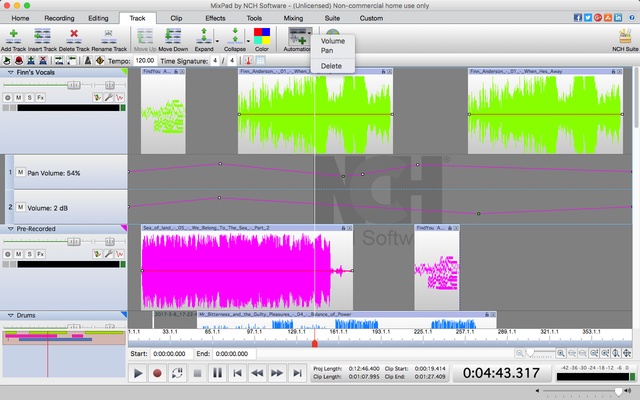Click the Stop transport button
This screenshot has width=640, height=400.
[x=197, y=373]
